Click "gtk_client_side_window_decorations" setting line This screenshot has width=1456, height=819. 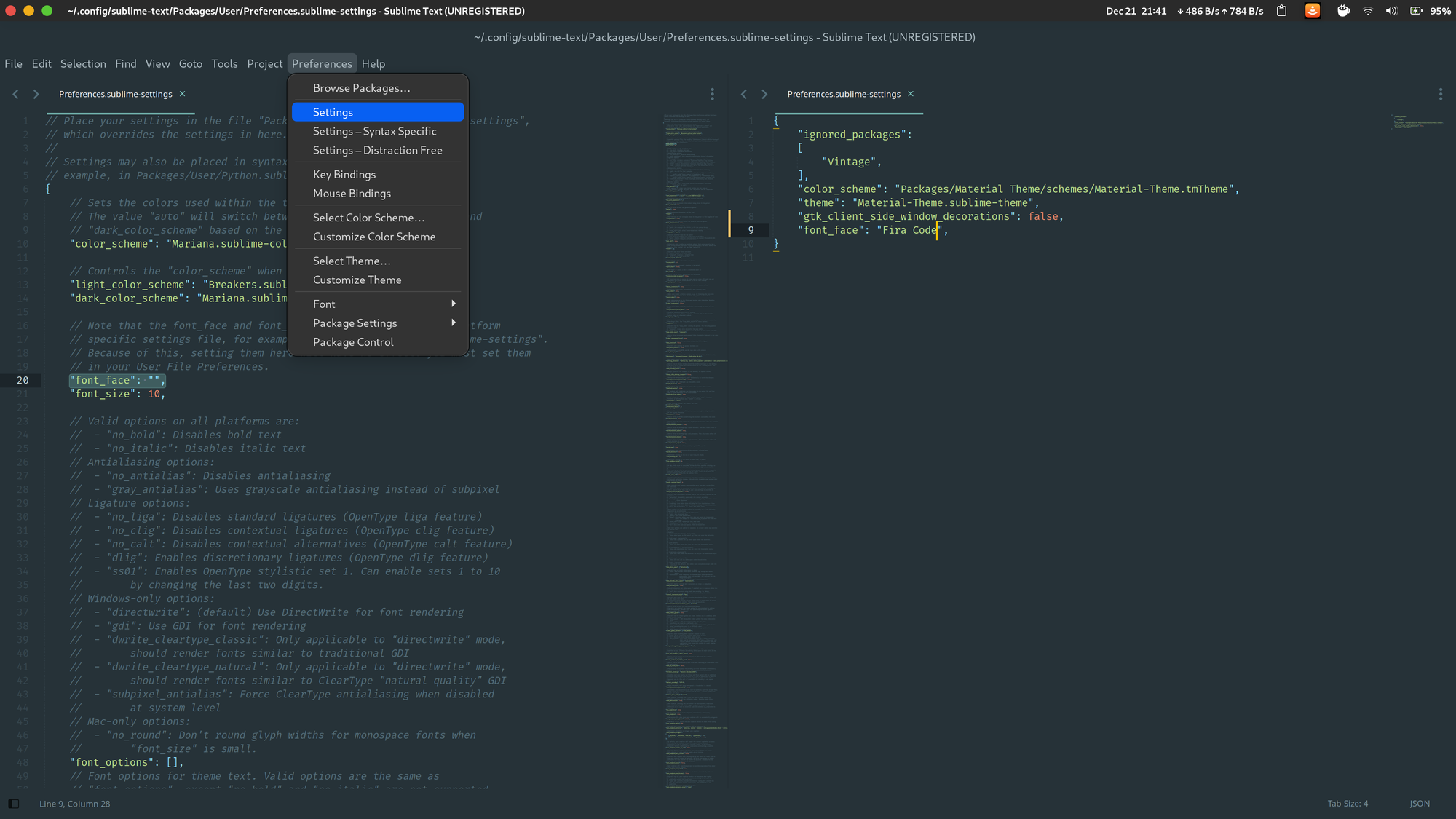(930, 216)
